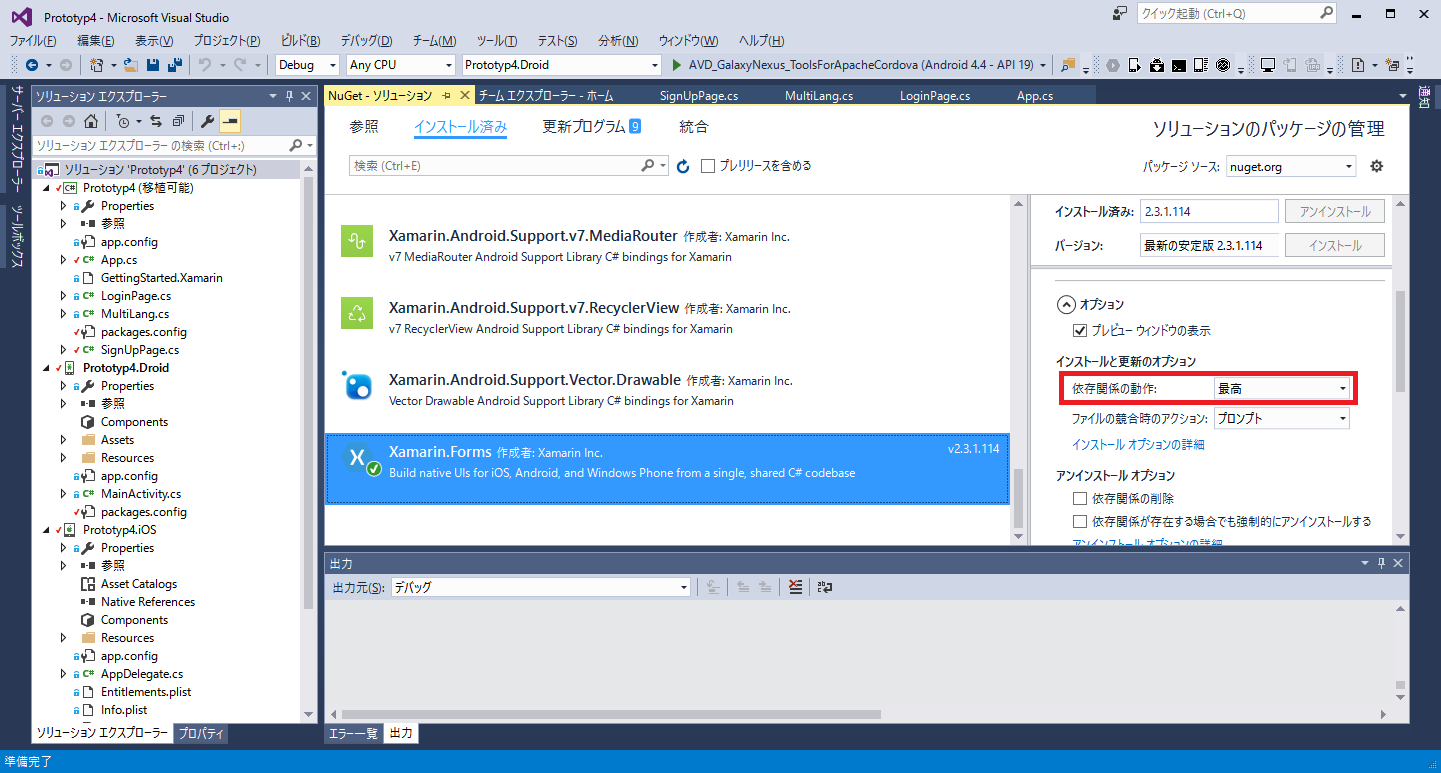This screenshot has width=1441, height=773.
Task: Click the Find in Files toolbar icon
Action: [x=1068, y=65]
